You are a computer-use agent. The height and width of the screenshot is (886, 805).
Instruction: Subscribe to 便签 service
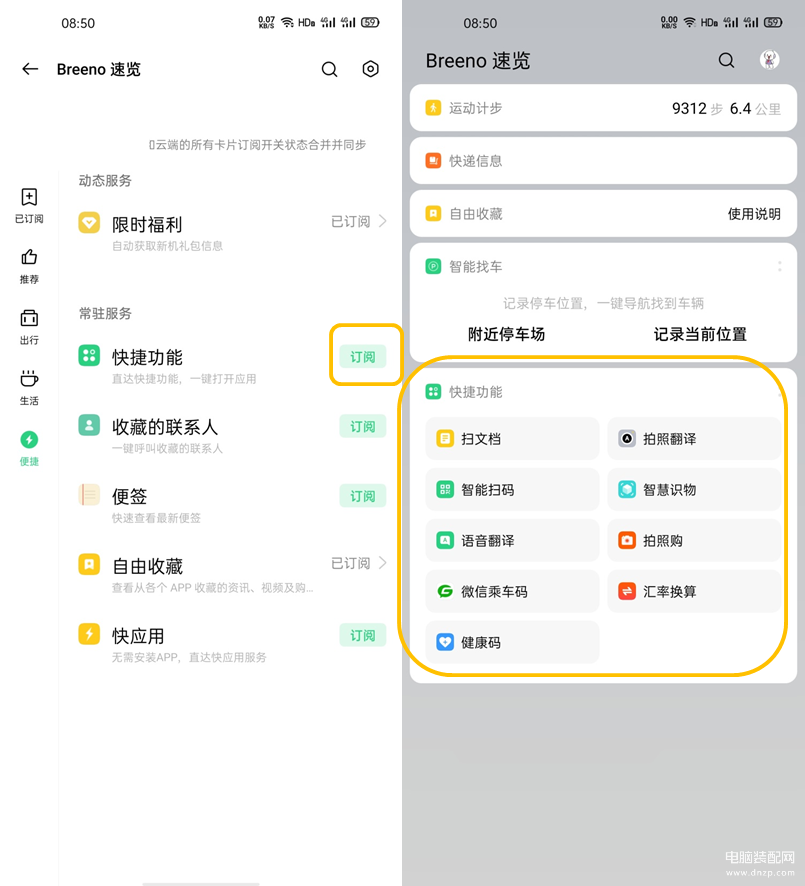point(363,496)
